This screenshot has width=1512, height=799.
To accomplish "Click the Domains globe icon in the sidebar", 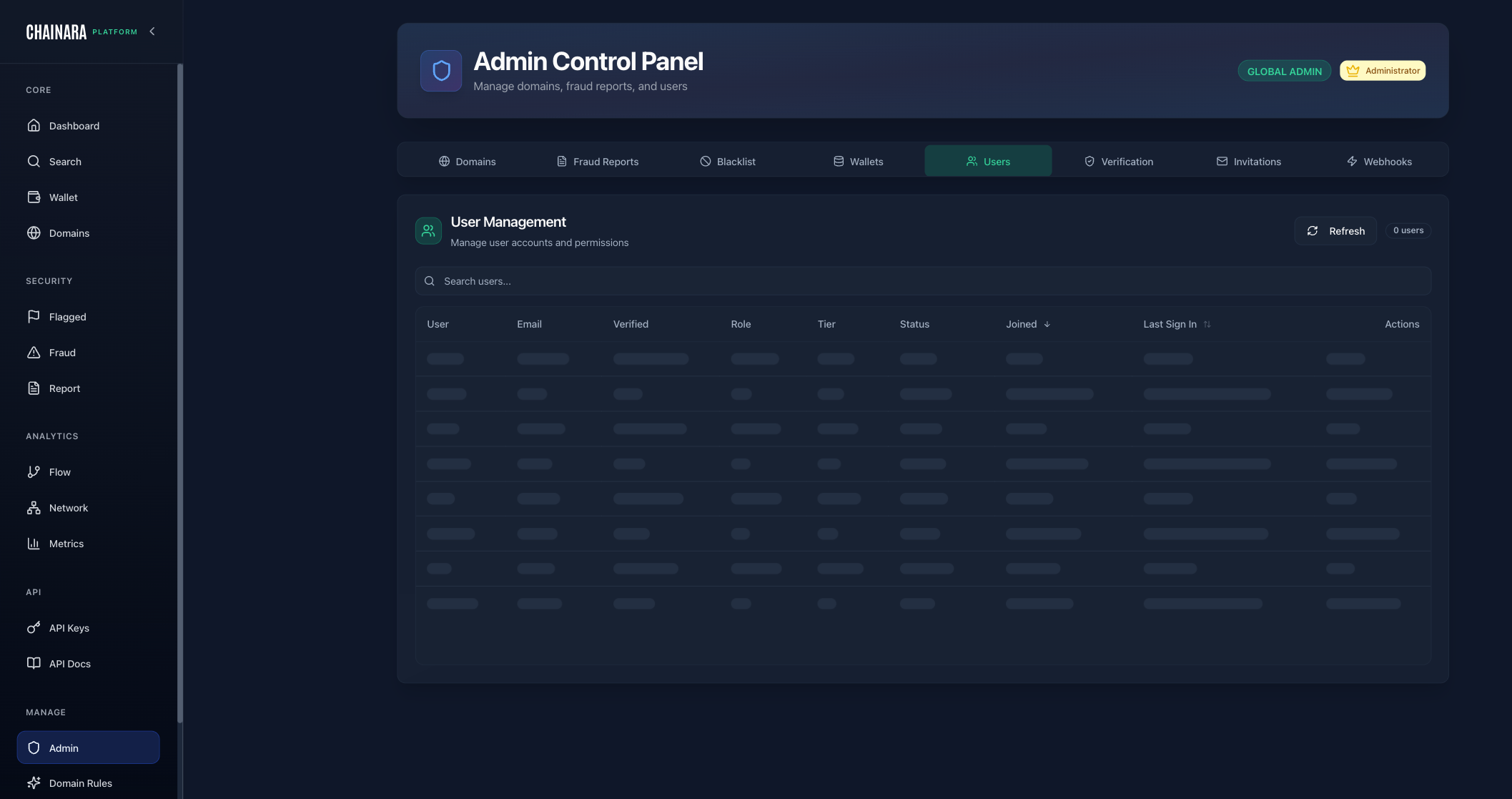I will pos(34,232).
